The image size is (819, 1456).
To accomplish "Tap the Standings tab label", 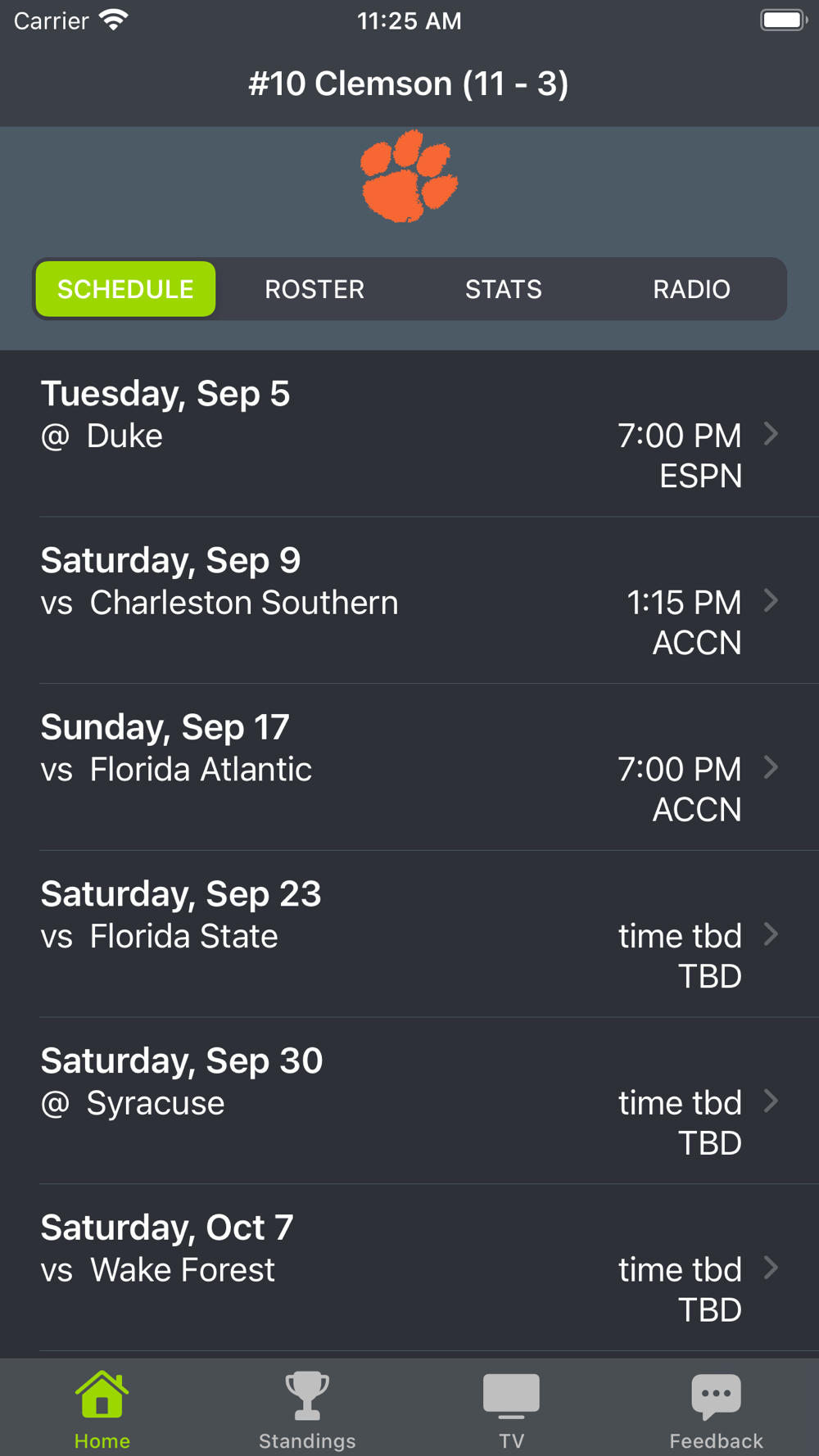I will click(307, 1441).
